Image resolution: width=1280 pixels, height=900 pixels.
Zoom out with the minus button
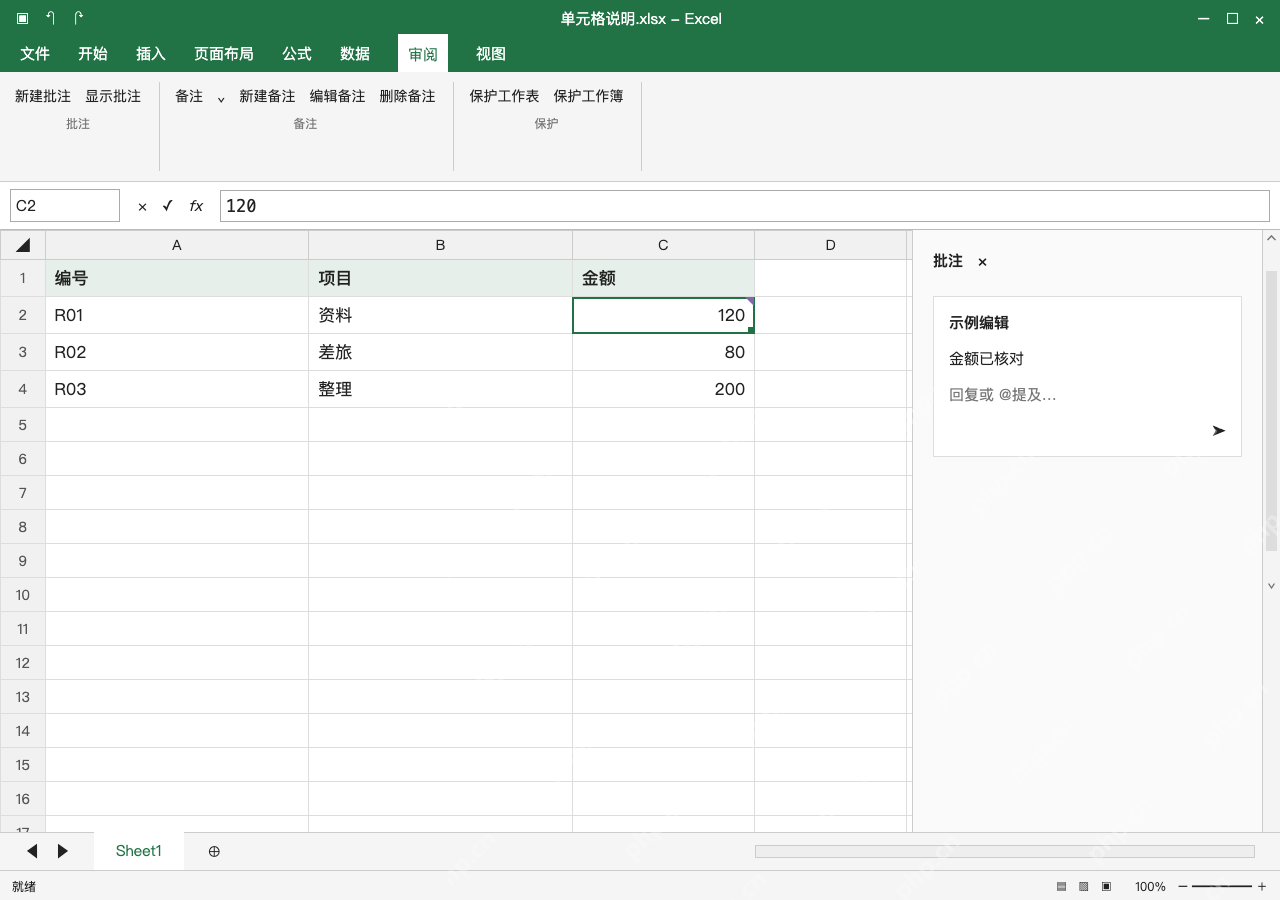(x=1183, y=887)
